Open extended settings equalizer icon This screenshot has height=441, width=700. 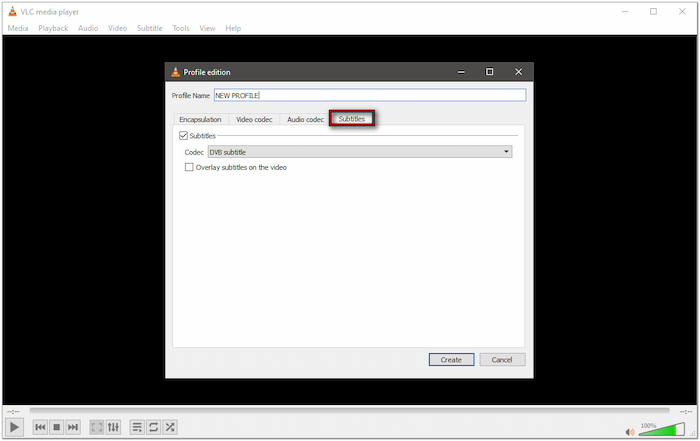(113, 427)
